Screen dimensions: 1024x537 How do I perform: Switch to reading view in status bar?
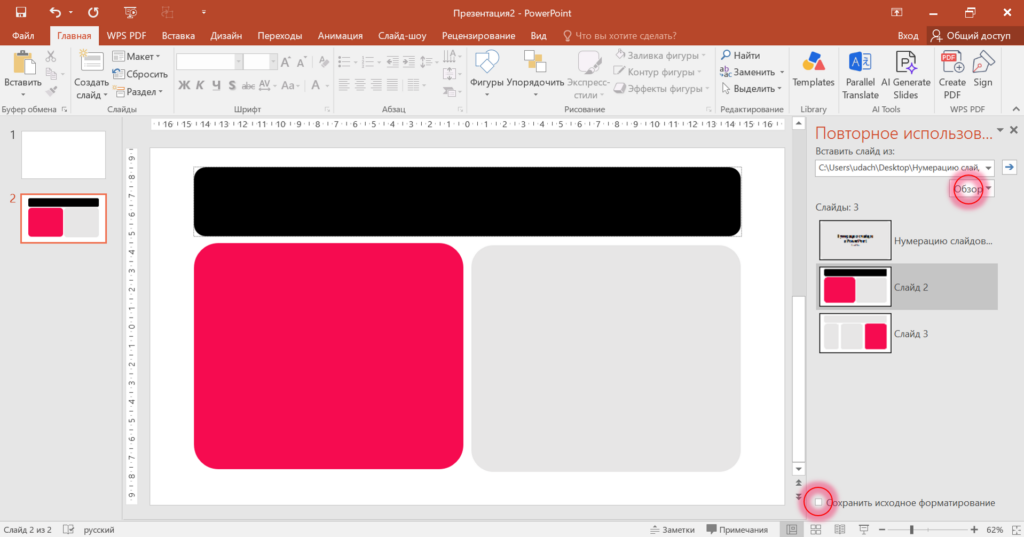point(840,530)
